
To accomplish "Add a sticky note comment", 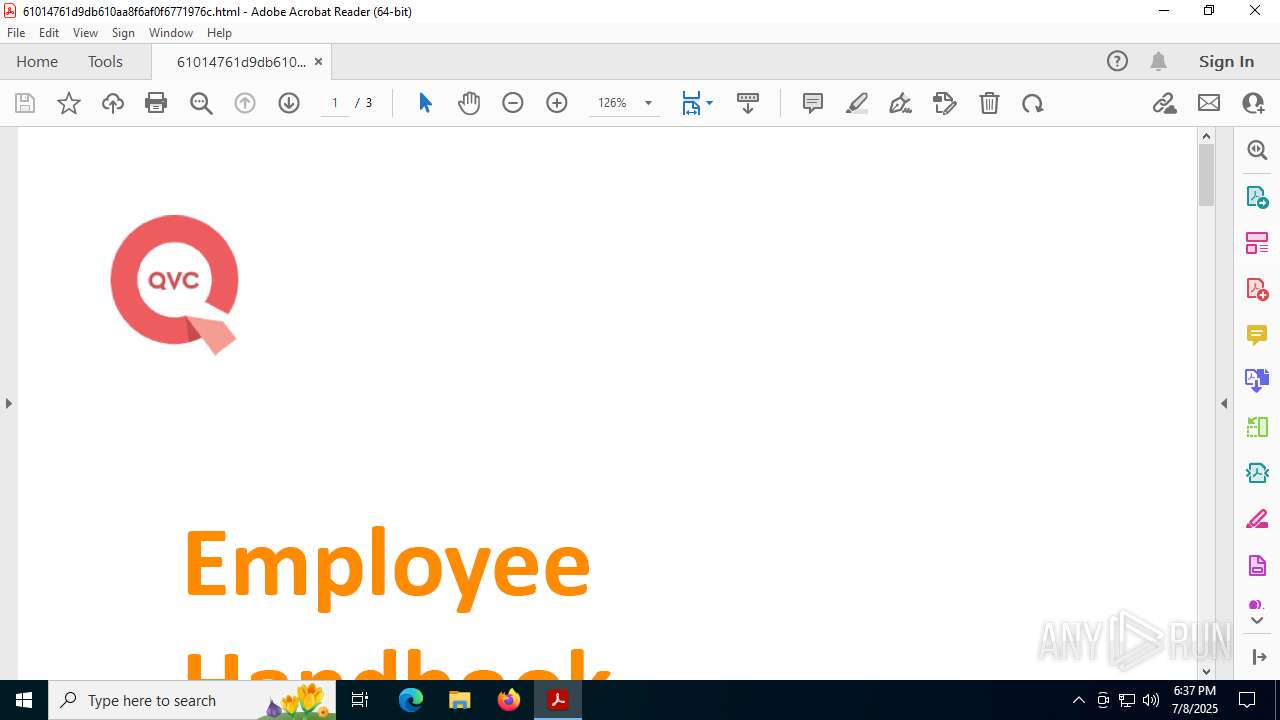I will 813,103.
